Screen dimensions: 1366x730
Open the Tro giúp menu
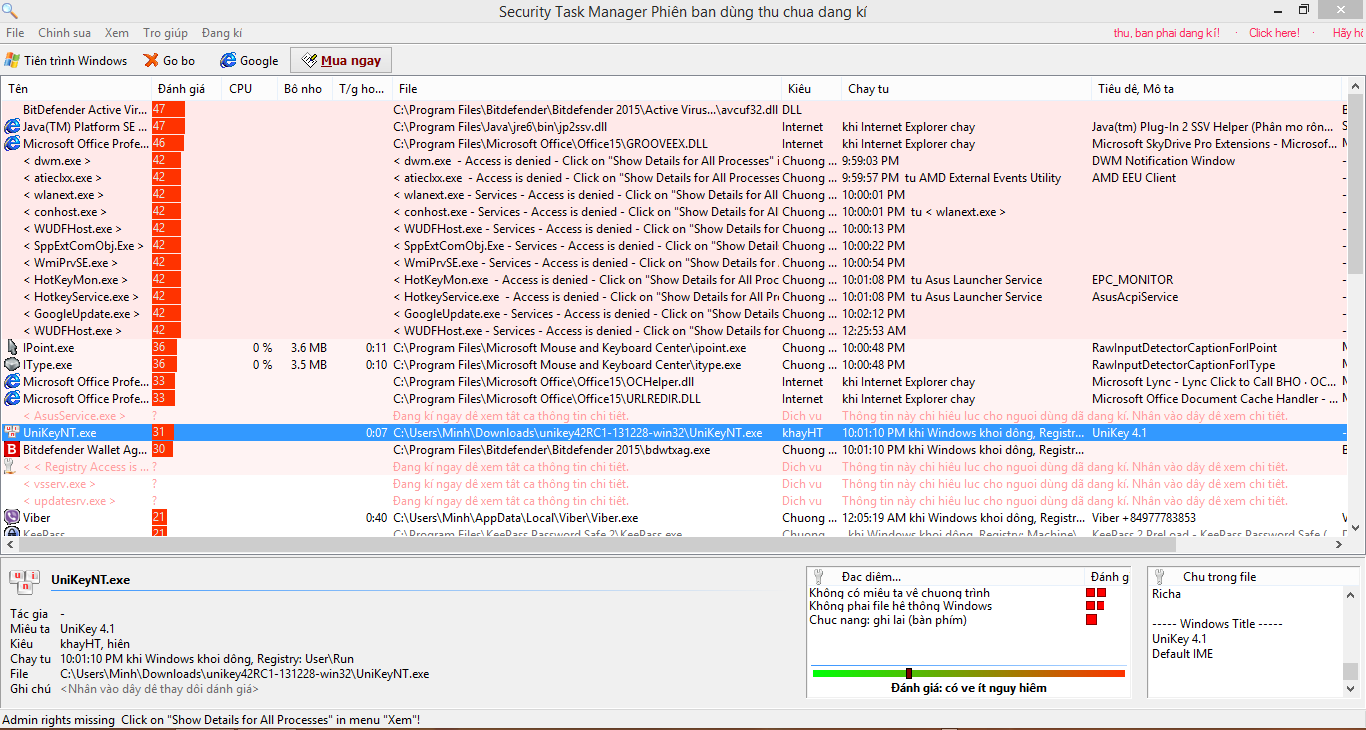pyautogui.click(x=165, y=33)
